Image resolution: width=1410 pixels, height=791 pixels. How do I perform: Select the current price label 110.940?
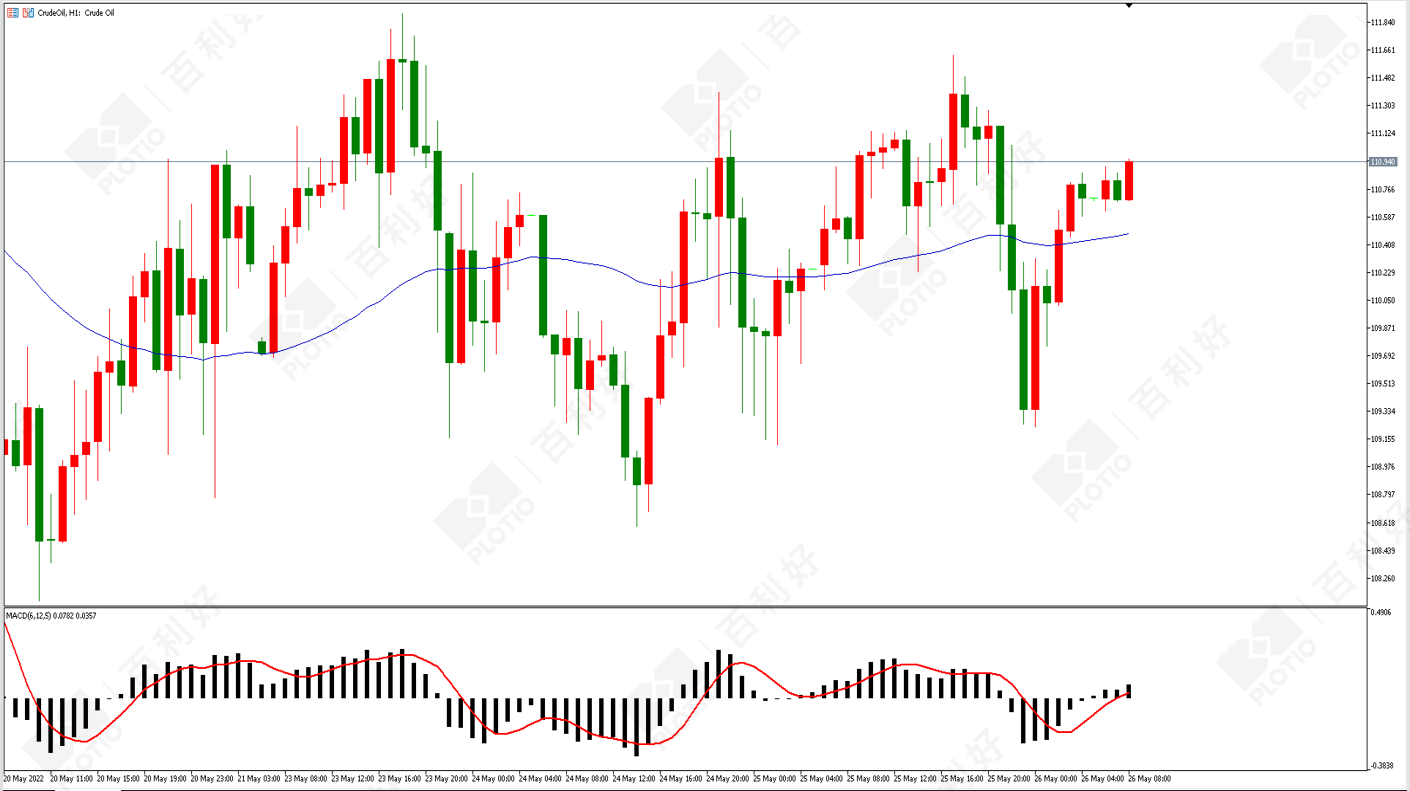[1383, 162]
